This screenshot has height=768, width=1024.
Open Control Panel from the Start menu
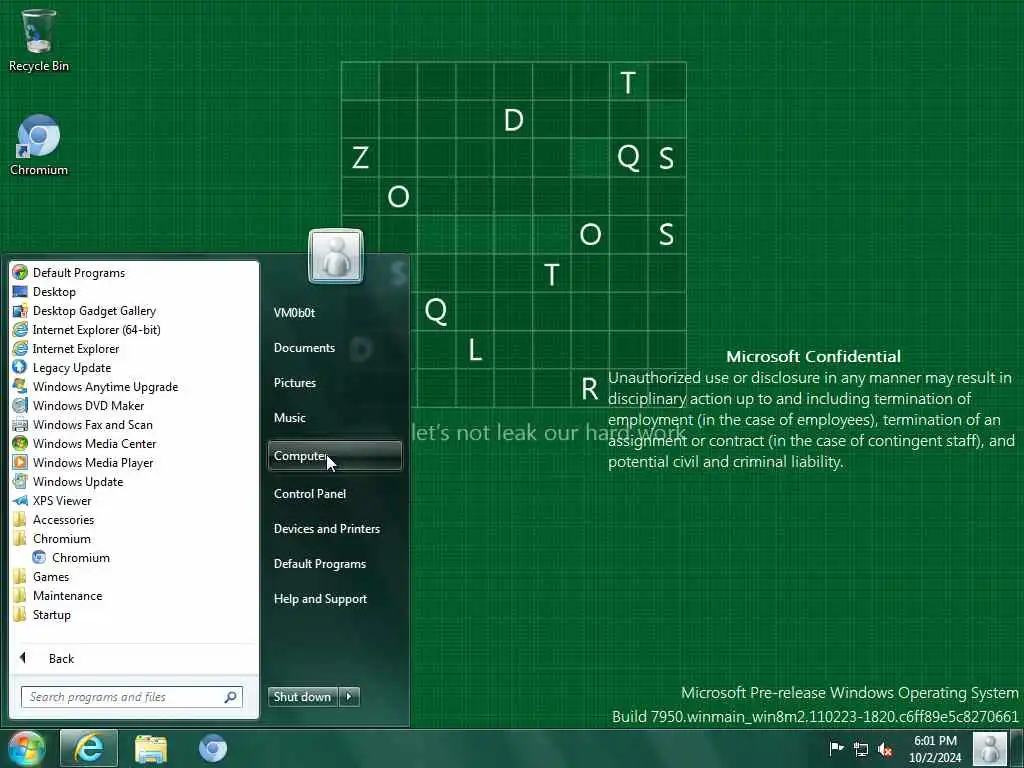point(310,493)
